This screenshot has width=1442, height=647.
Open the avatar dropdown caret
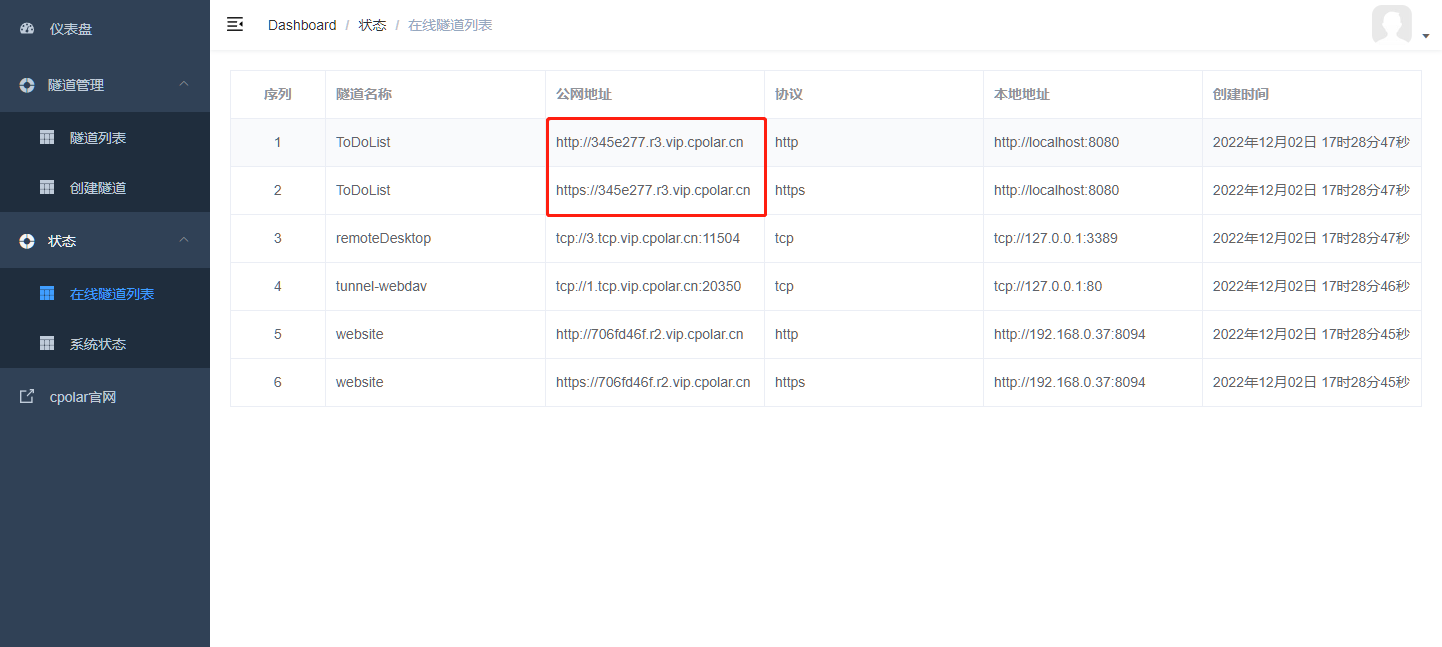tap(1425, 36)
